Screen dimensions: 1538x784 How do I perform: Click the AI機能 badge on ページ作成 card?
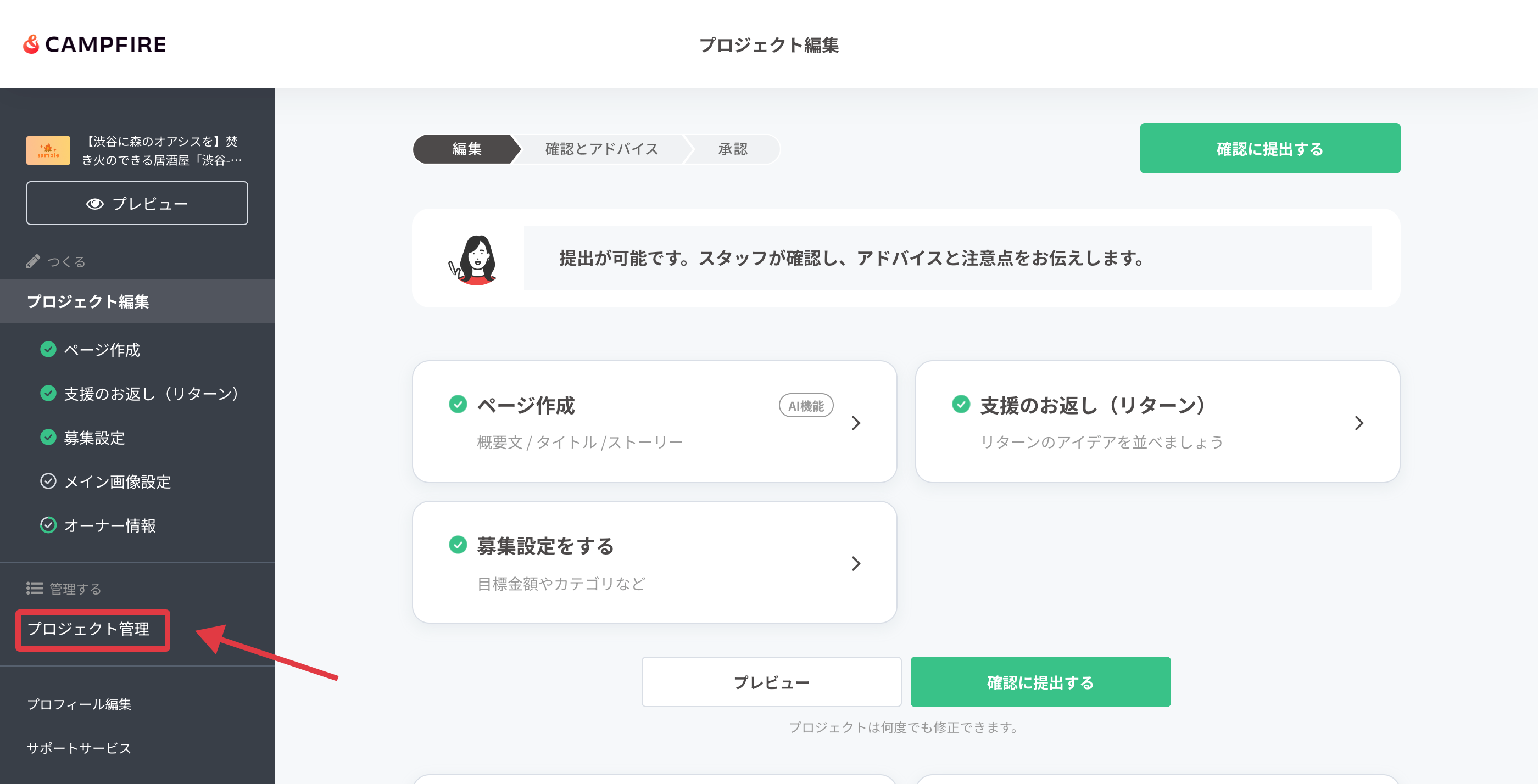805,406
